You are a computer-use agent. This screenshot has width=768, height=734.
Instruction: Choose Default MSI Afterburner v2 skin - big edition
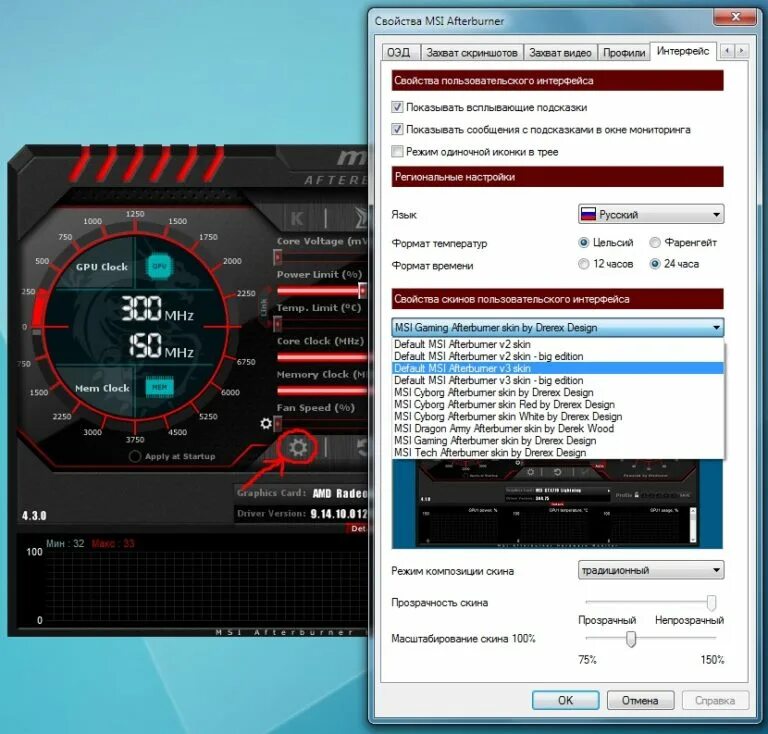558,356
